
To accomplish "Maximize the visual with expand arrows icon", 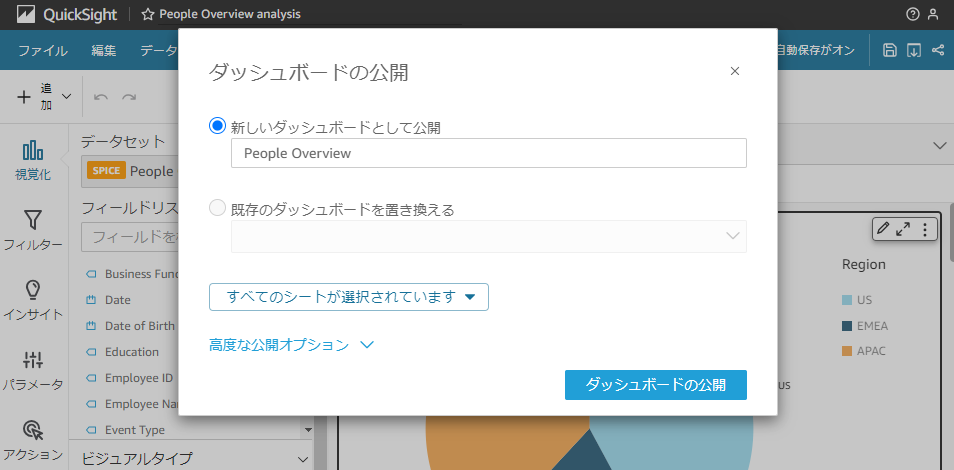I will (904, 229).
